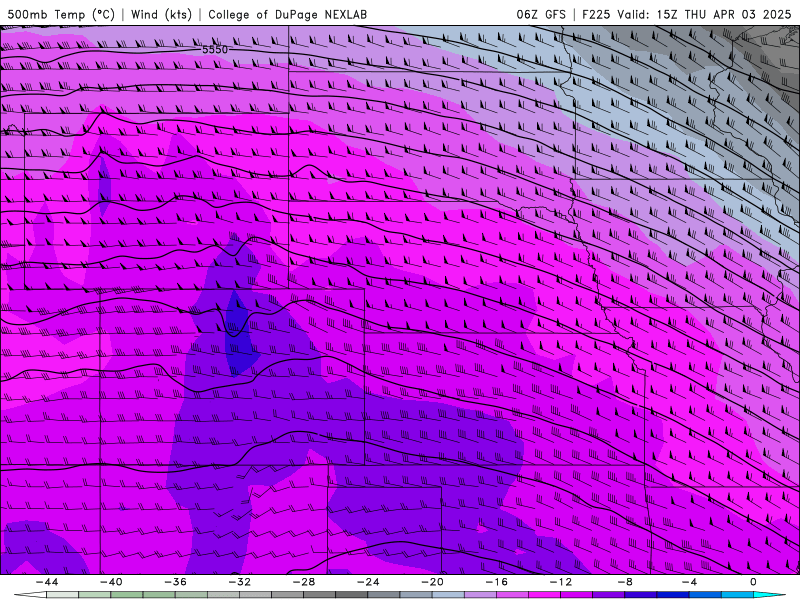Click the -28 colorbar label
The image size is (800, 600).
point(304,582)
